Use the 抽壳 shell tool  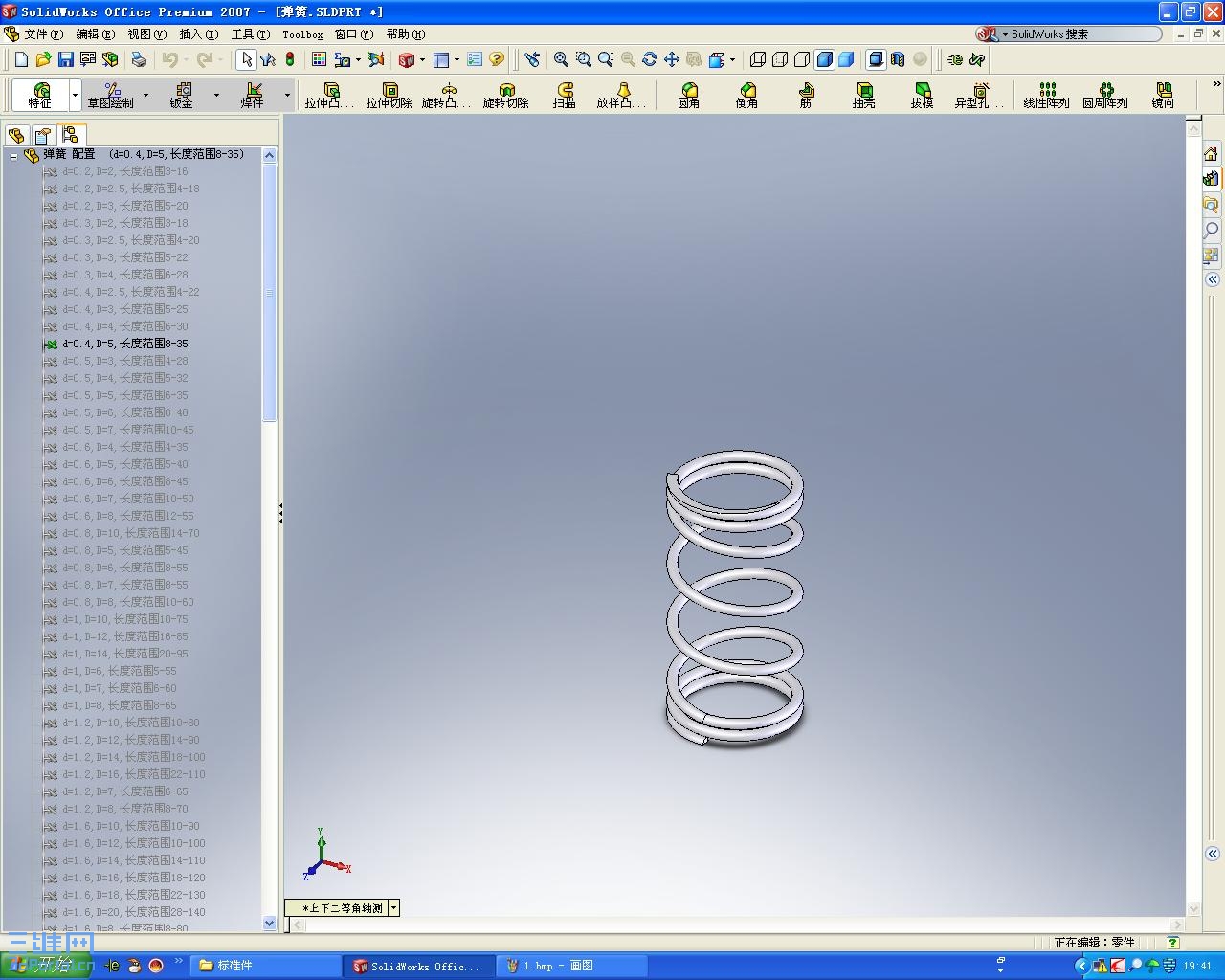pyautogui.click(x=863, y=95)
